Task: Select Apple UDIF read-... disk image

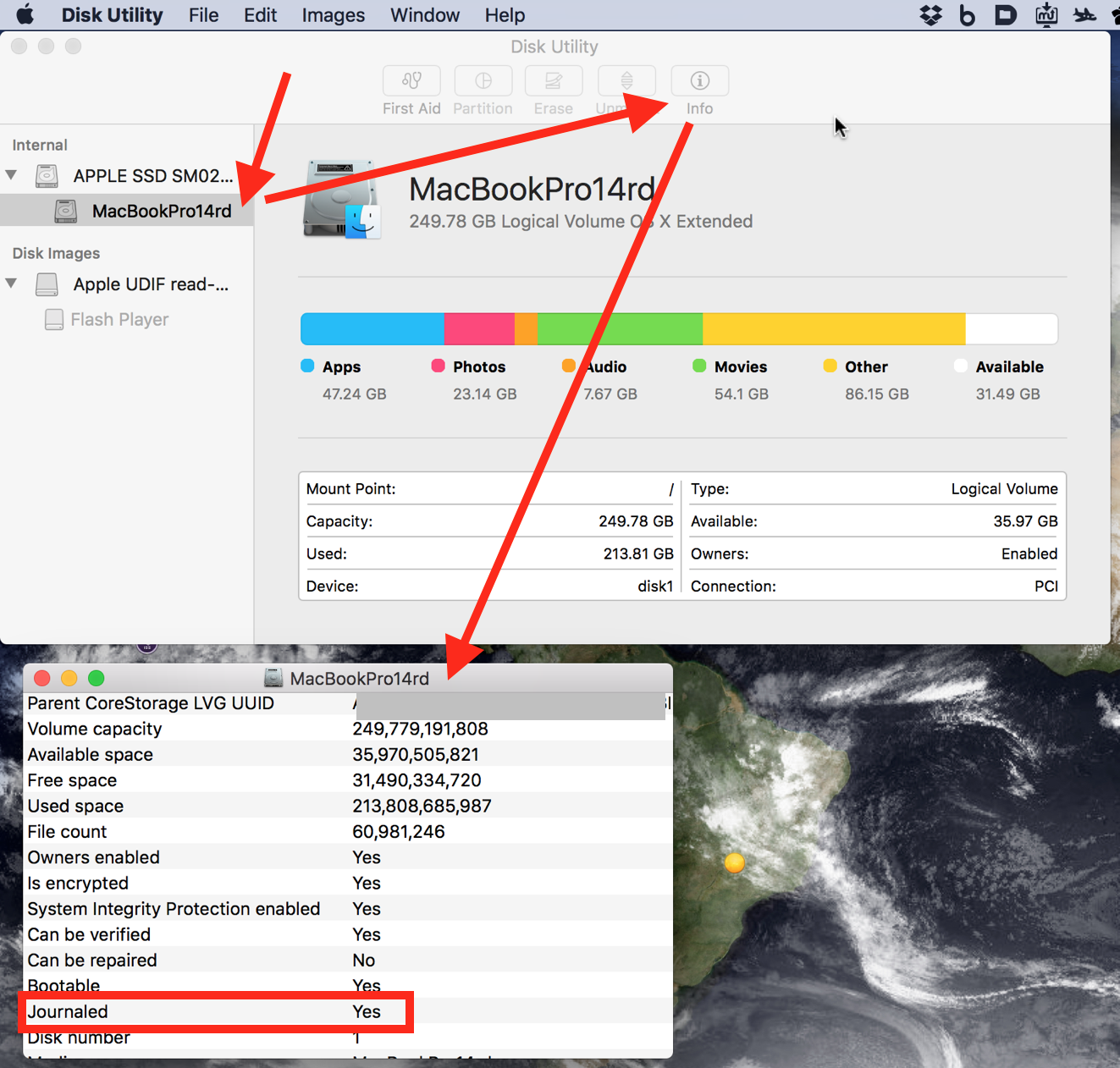Action: pyautogui.click(x=127, y=284)
